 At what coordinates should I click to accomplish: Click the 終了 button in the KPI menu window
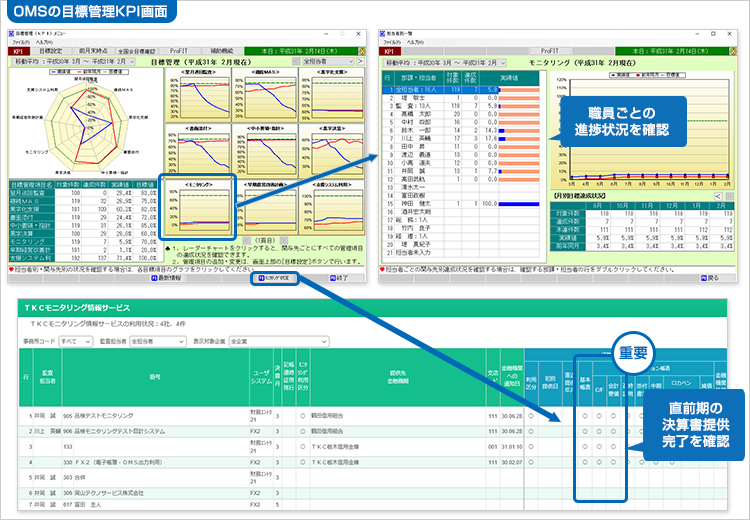[339, 278]
